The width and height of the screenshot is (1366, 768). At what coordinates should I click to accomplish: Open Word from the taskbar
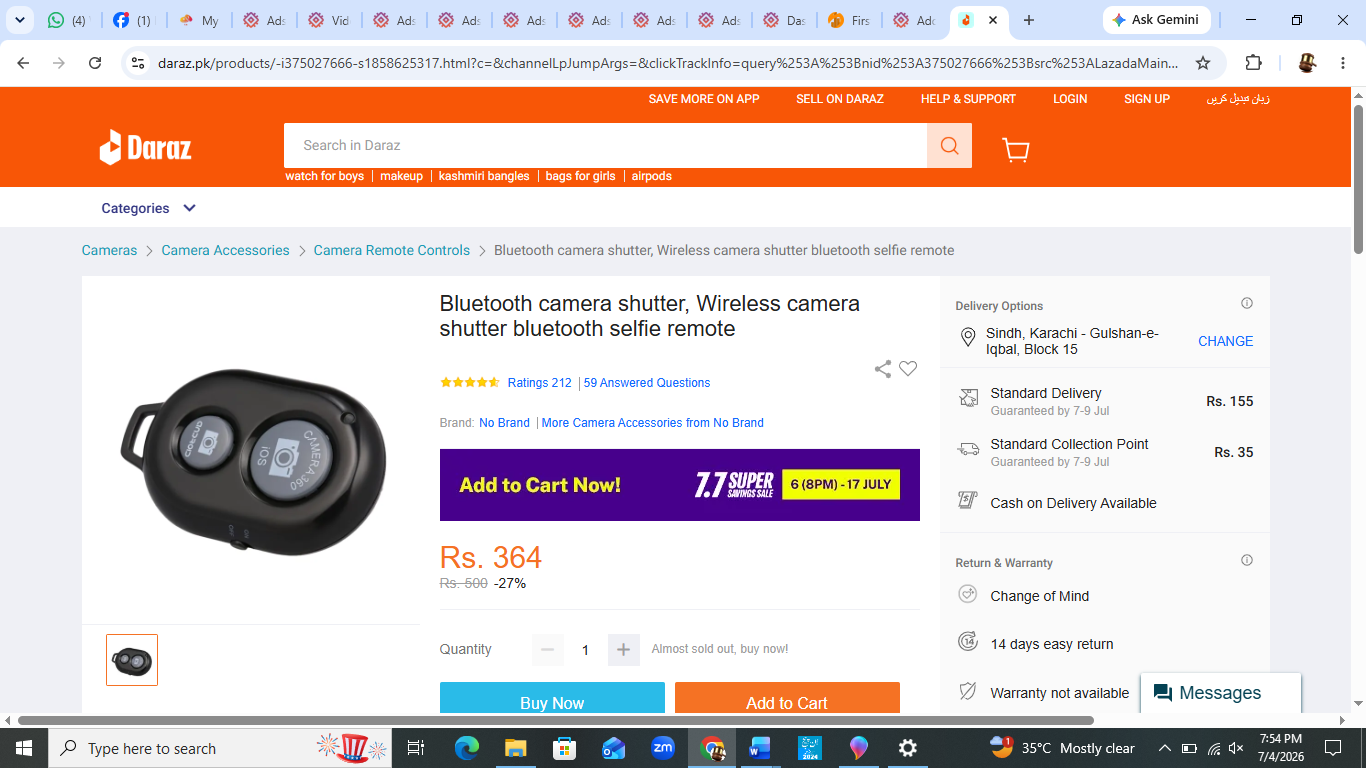(x=760, y=748)
